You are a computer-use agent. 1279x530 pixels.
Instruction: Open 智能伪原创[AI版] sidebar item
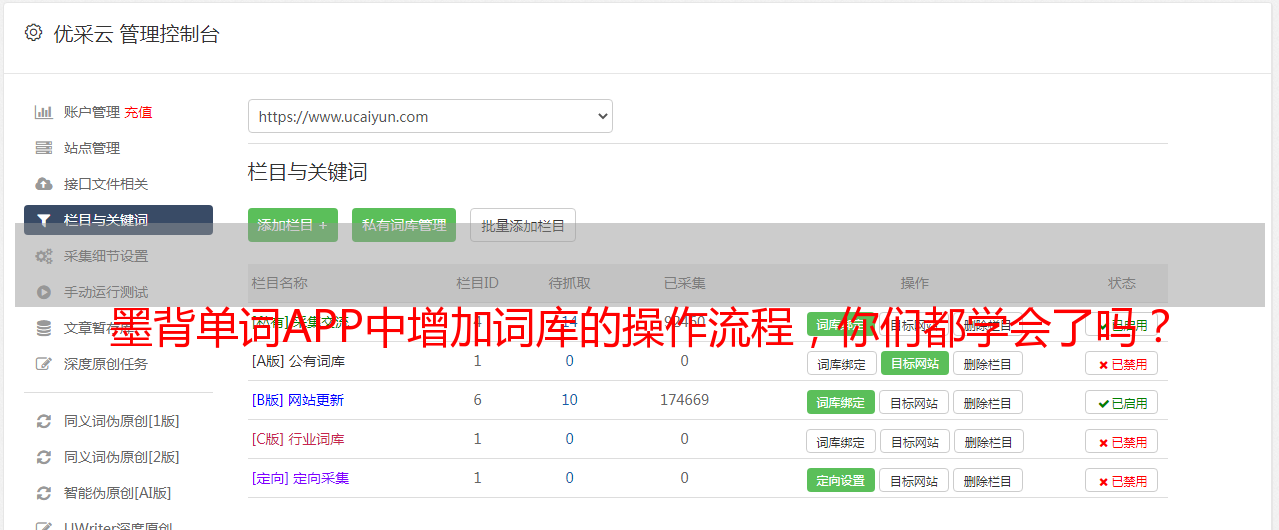click(118, 493)
